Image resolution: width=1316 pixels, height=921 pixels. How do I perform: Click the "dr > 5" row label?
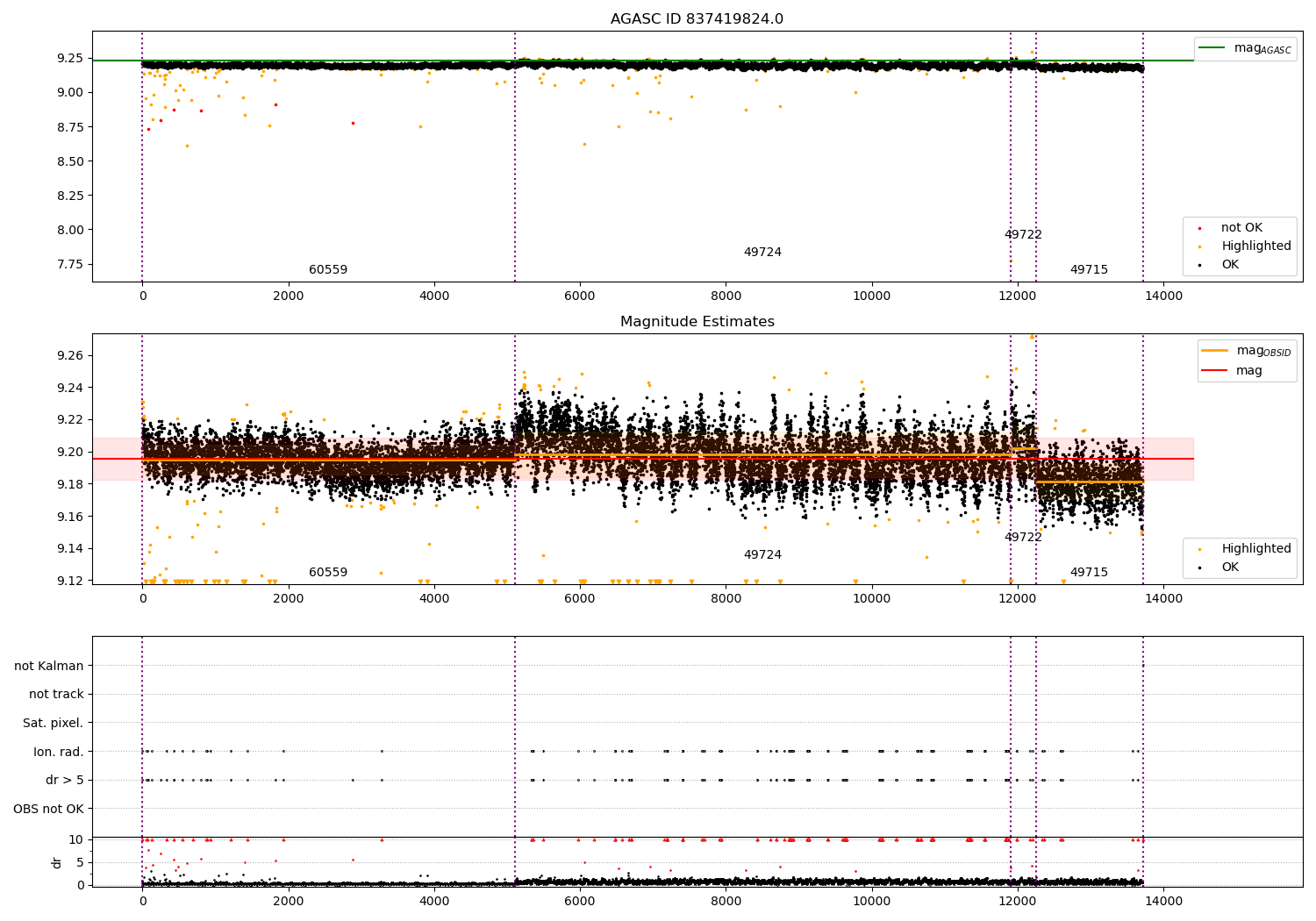click(x=65, y=781)
